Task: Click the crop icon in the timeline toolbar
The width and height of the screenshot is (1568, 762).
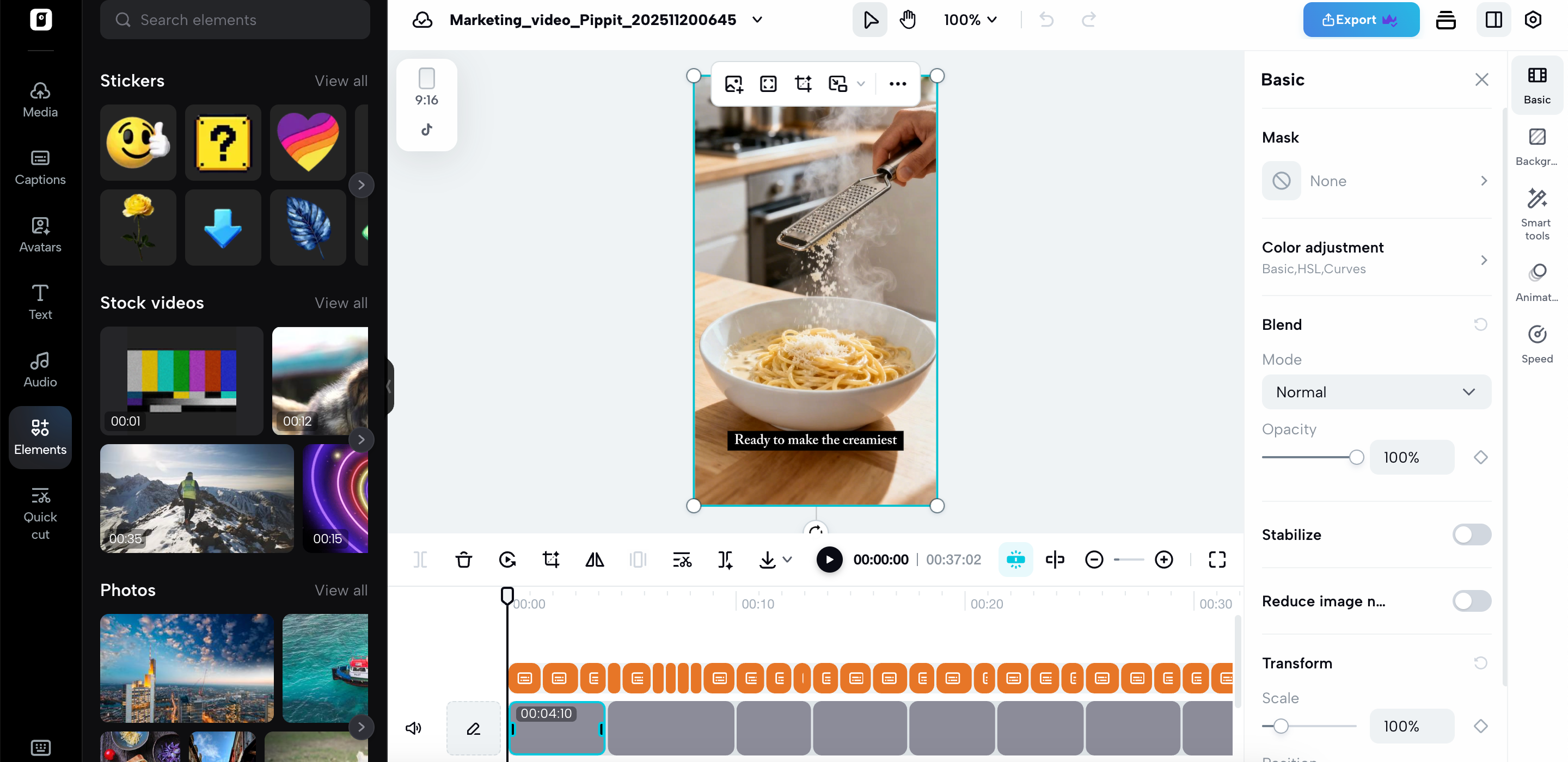Action: pyautogui.click(x=551, y=560)
